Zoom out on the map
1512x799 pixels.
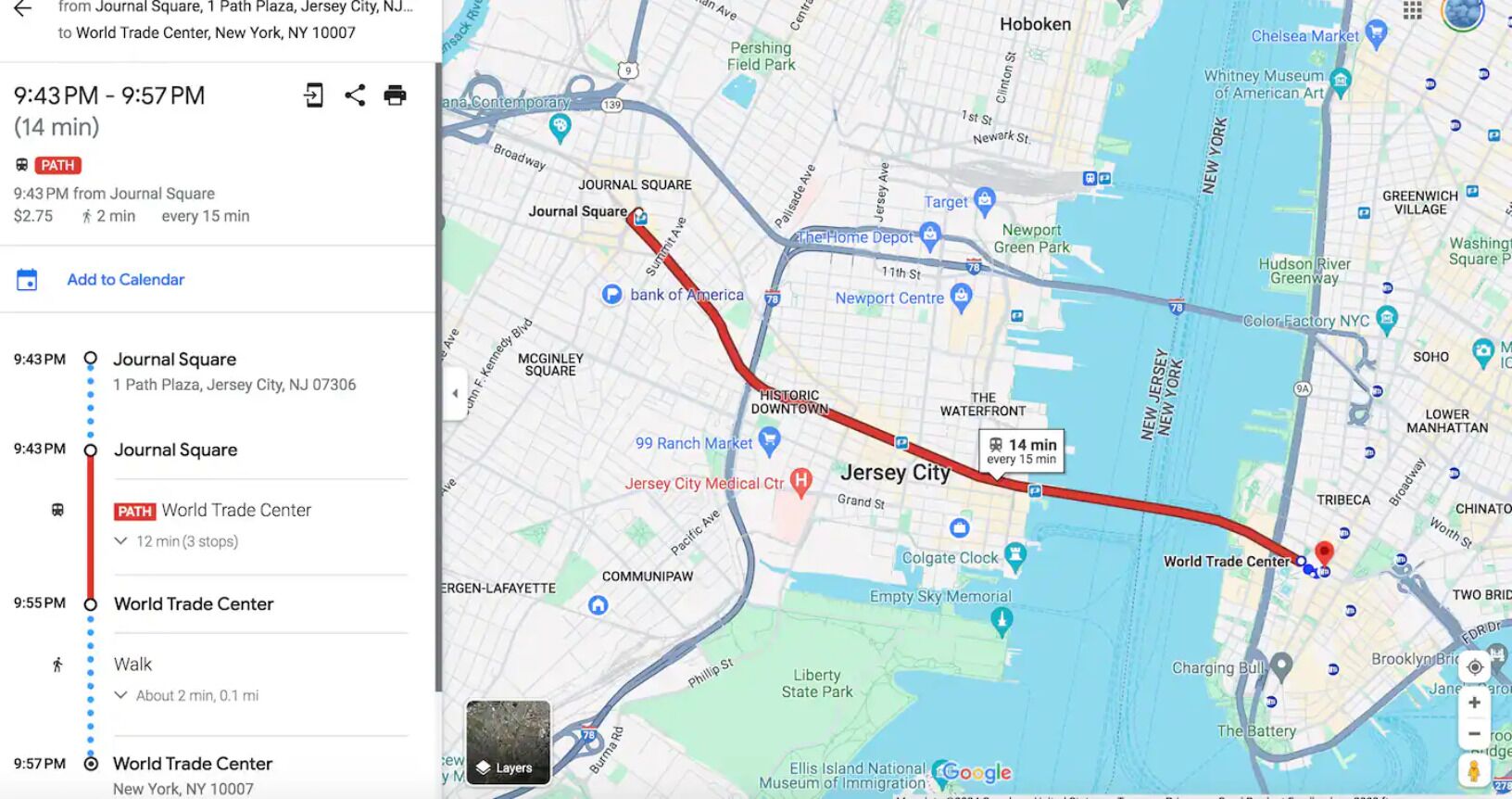point(1474,732)
